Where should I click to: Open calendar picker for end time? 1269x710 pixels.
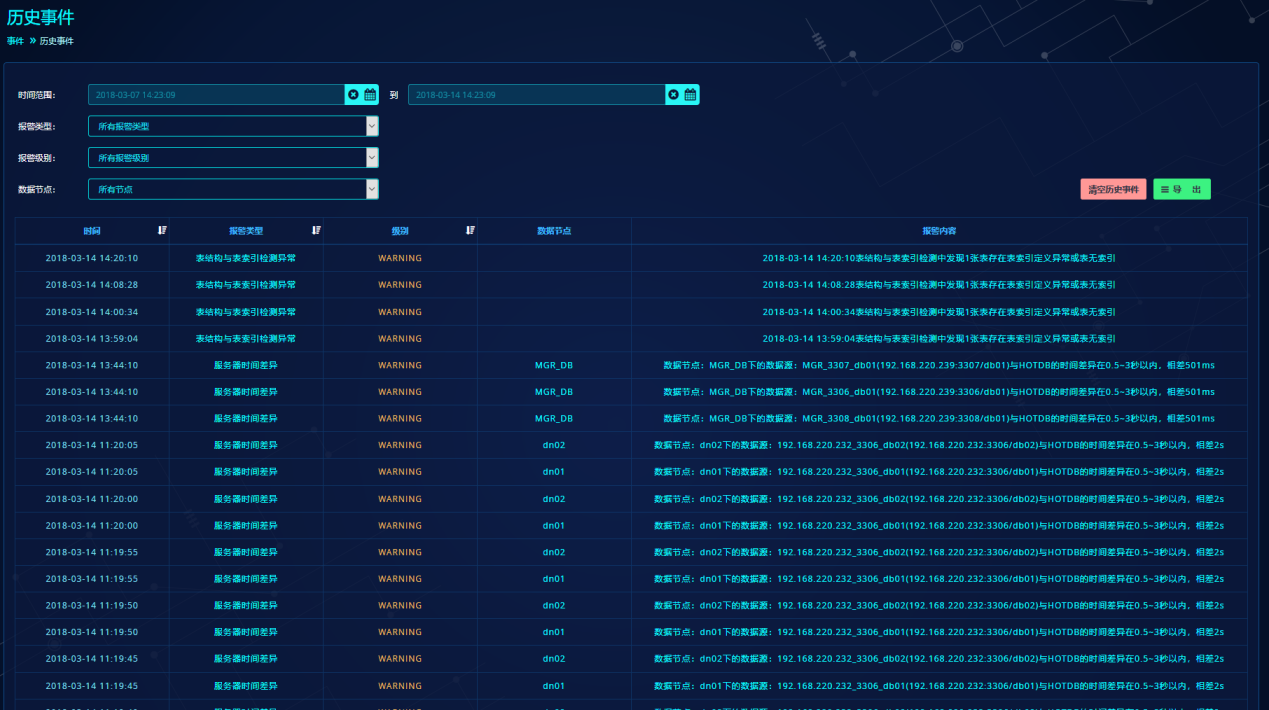690,95
